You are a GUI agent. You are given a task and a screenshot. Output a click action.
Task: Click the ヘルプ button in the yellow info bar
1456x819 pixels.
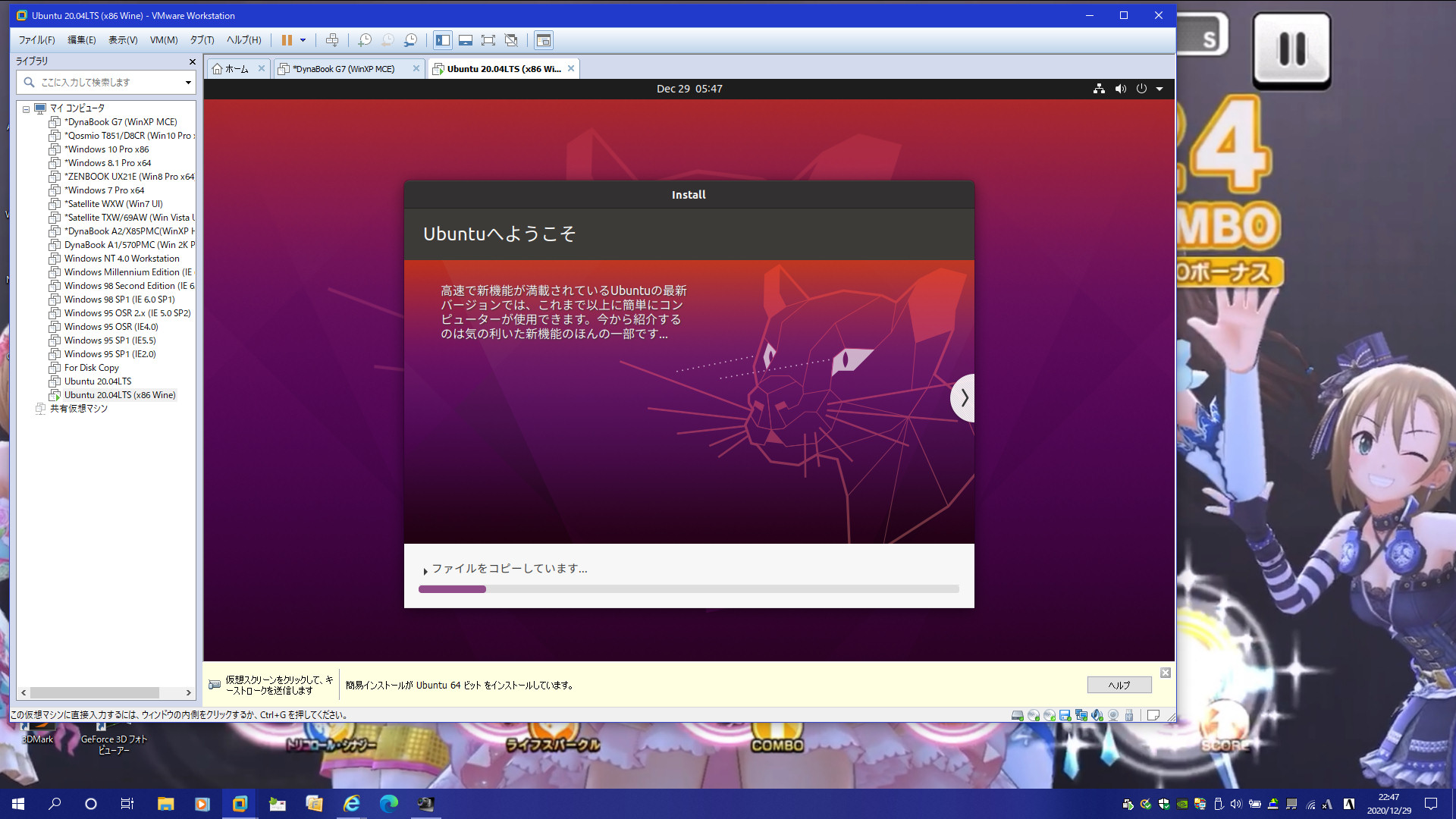tap(1119, 685)
